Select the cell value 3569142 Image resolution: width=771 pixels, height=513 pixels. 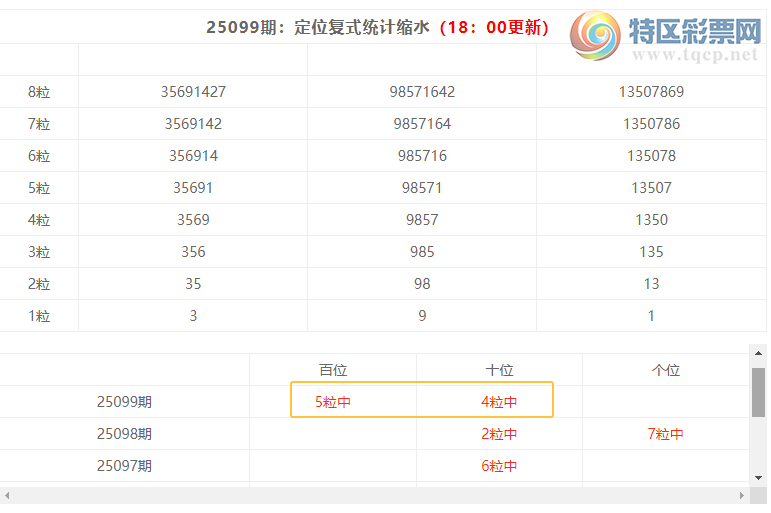(193, 124)
